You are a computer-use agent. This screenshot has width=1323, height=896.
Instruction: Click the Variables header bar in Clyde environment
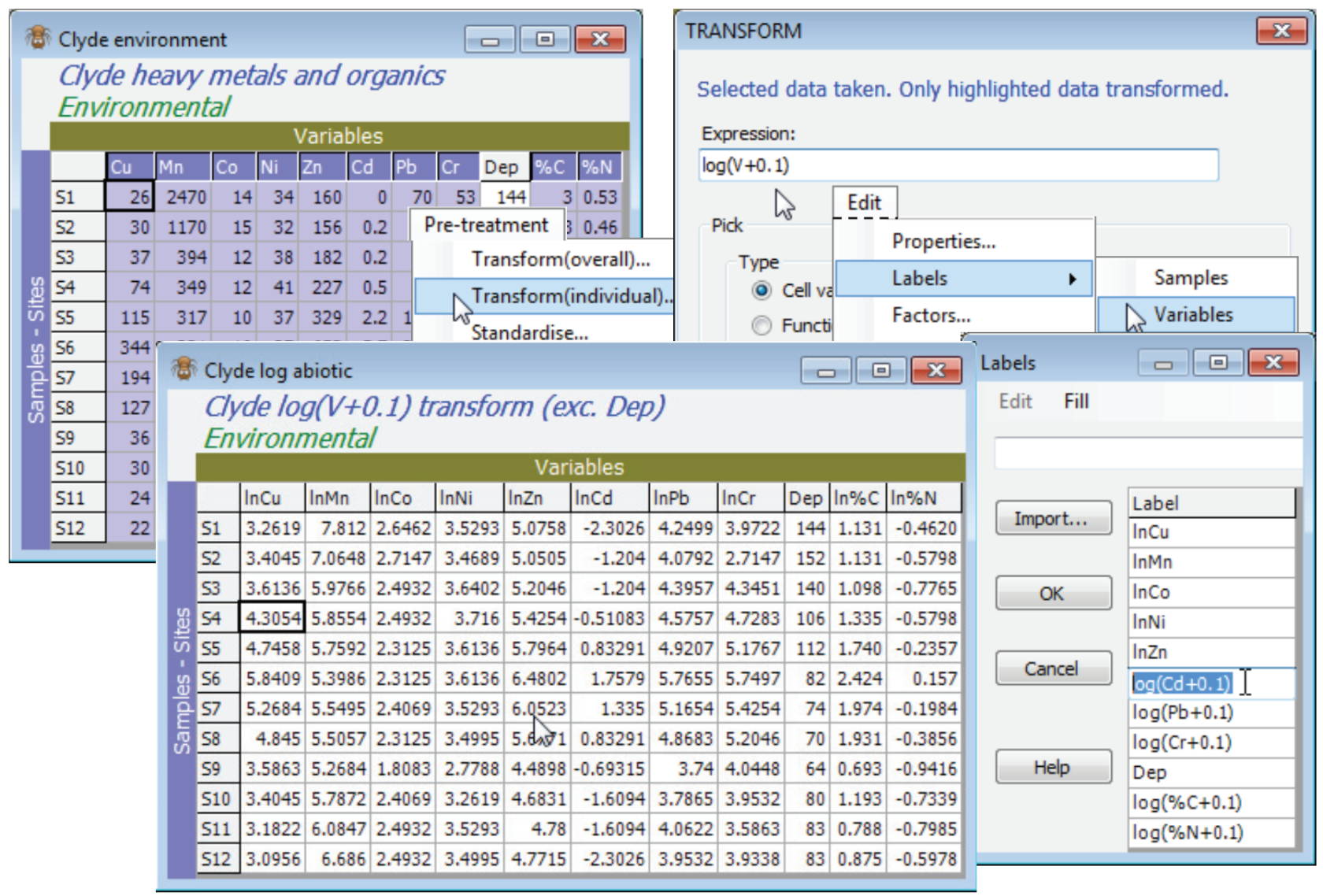coord(339,136)
